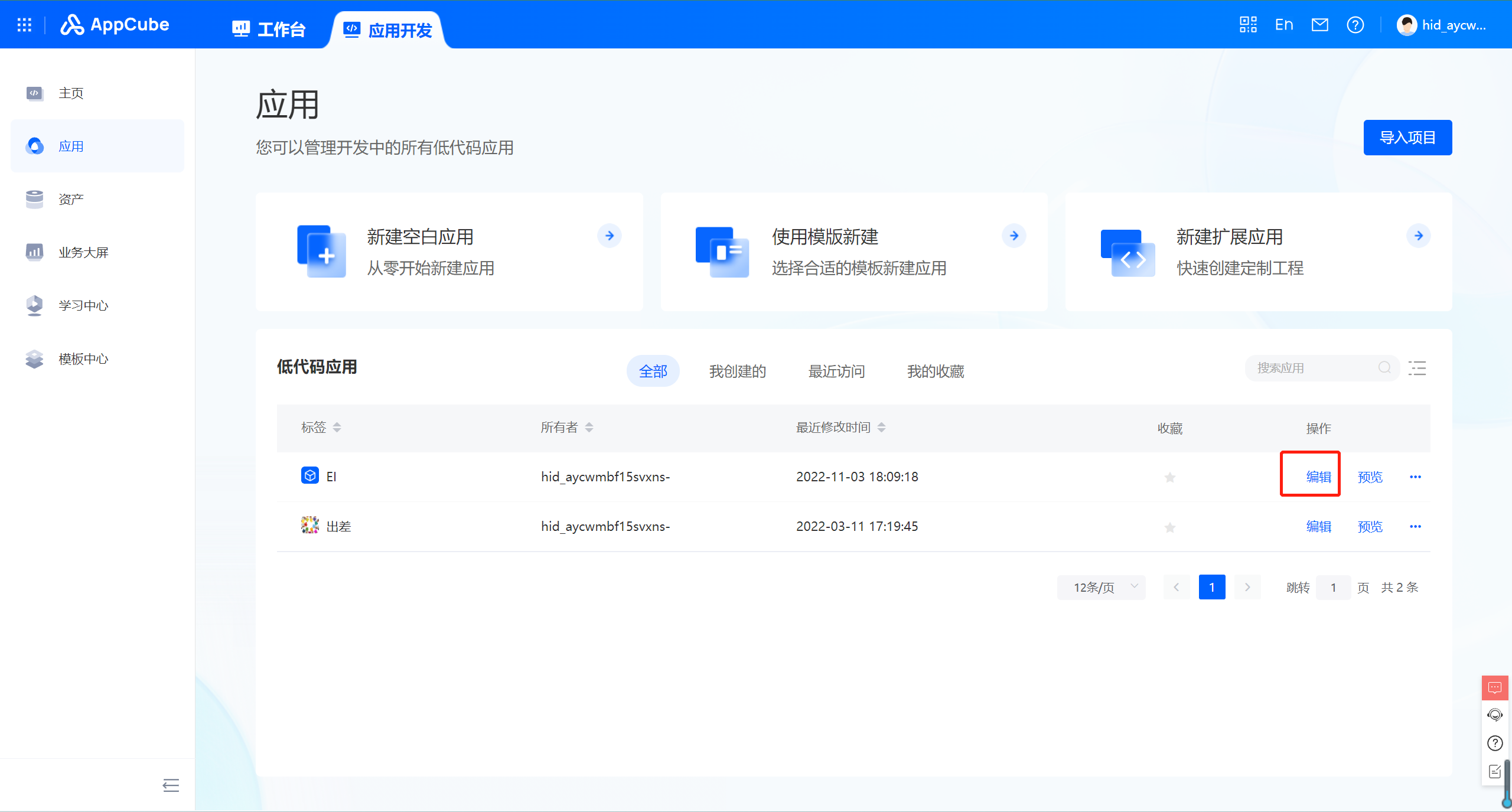Favorite the EI application star
The width and height of the screenshot is (1512, 812).
(1170, 477)
